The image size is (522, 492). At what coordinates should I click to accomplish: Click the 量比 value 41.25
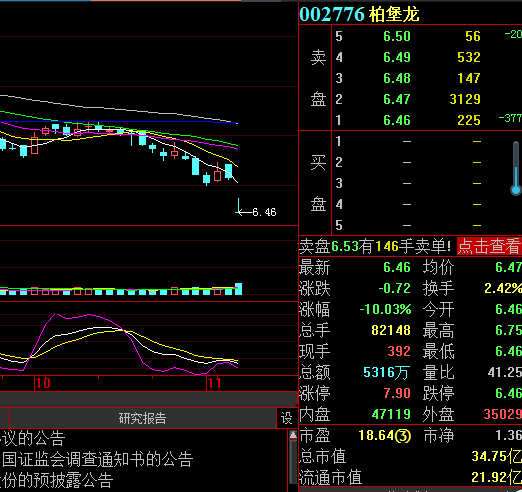click(x=505, y=372)
